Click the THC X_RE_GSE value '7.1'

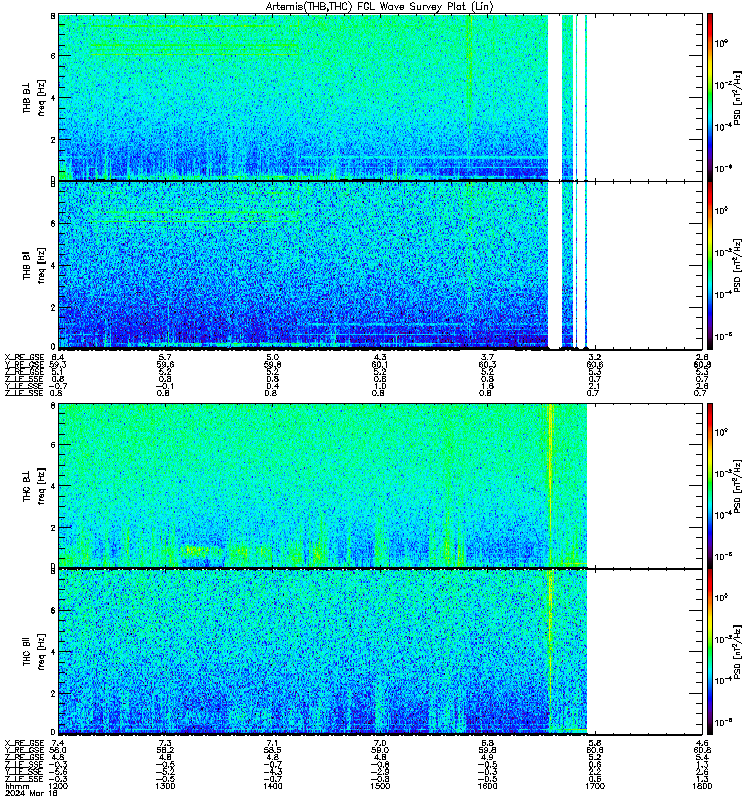pos(272,743)
